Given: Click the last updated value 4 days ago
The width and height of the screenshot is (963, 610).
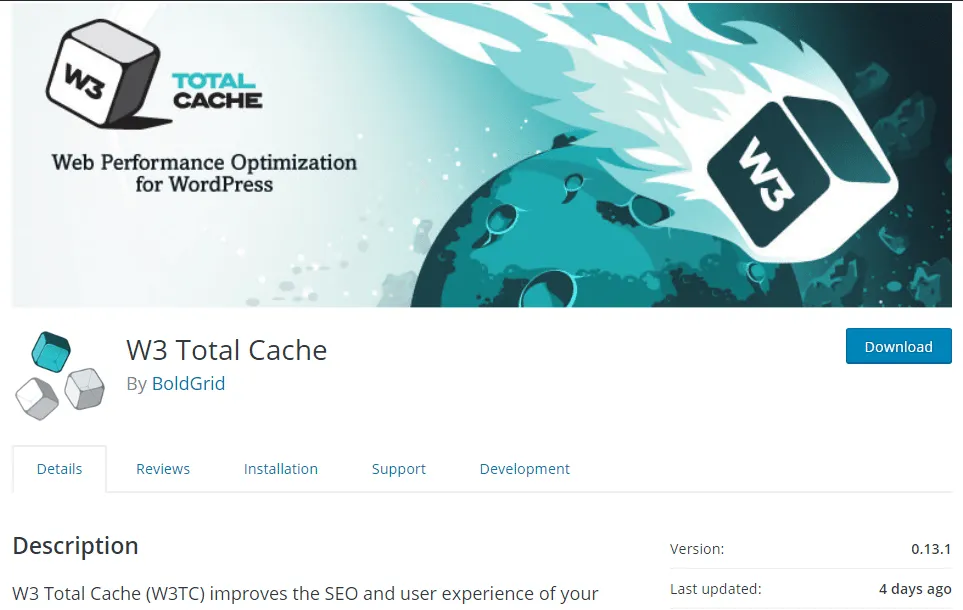Looking at the screenshot, I should tap(913, 589).
